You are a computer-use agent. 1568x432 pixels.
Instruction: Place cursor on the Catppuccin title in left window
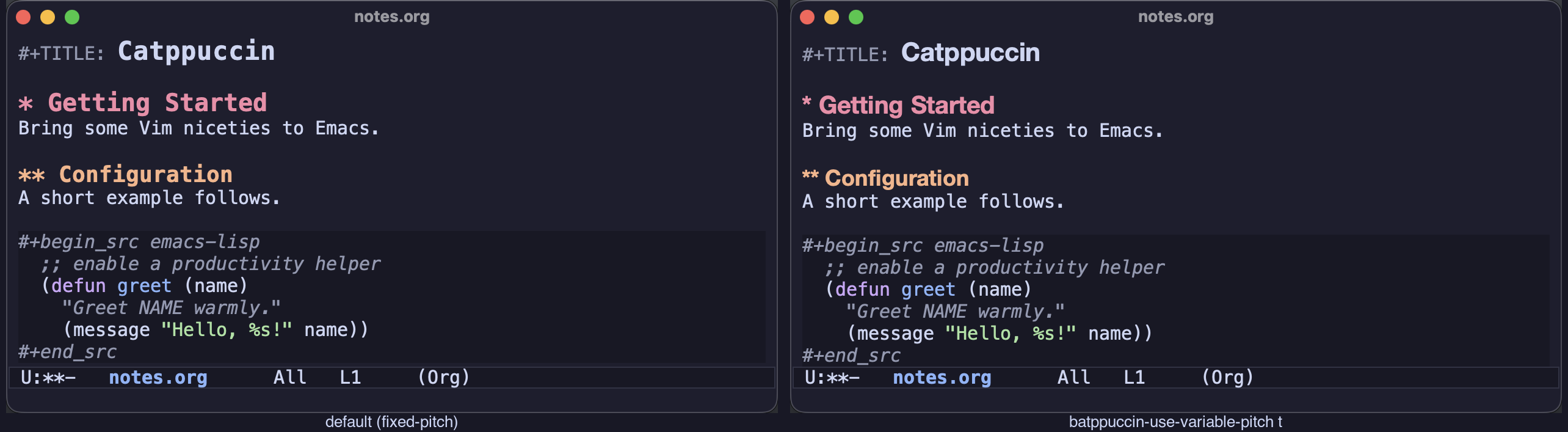(x=196, y=51)
